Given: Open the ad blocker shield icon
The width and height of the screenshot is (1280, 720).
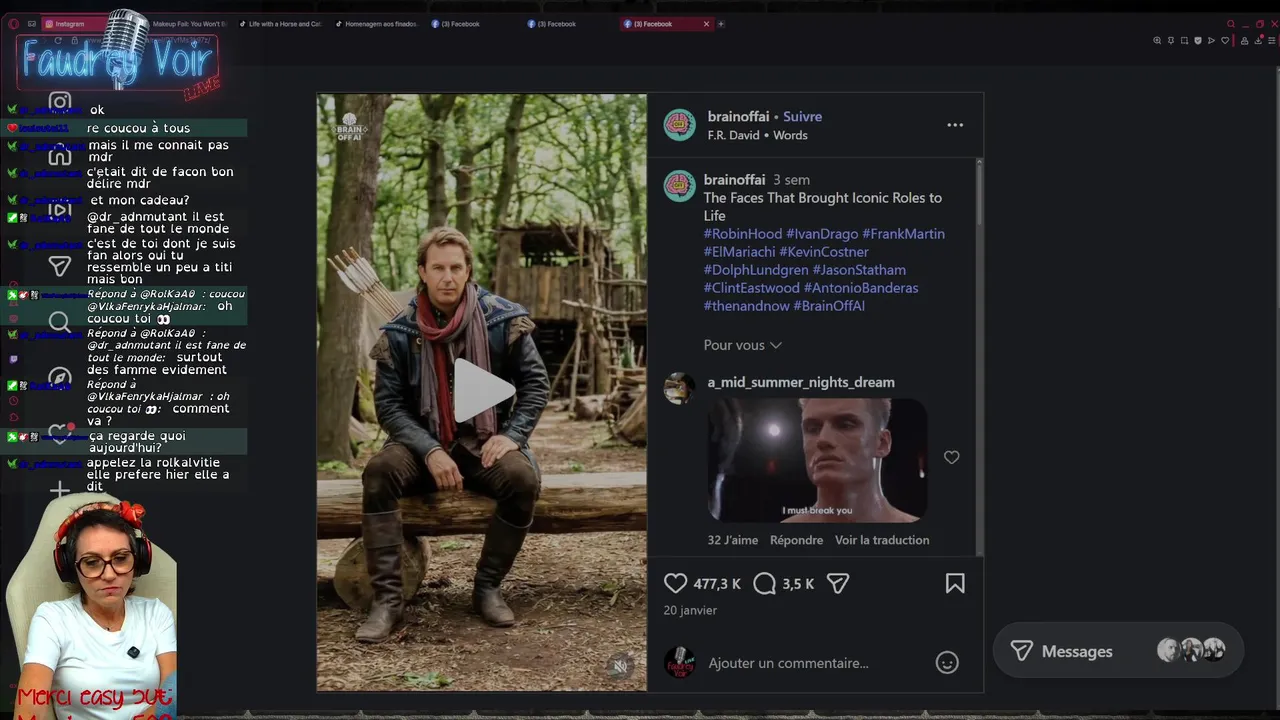Looking at the screenshot, I should coord(1198,41).
